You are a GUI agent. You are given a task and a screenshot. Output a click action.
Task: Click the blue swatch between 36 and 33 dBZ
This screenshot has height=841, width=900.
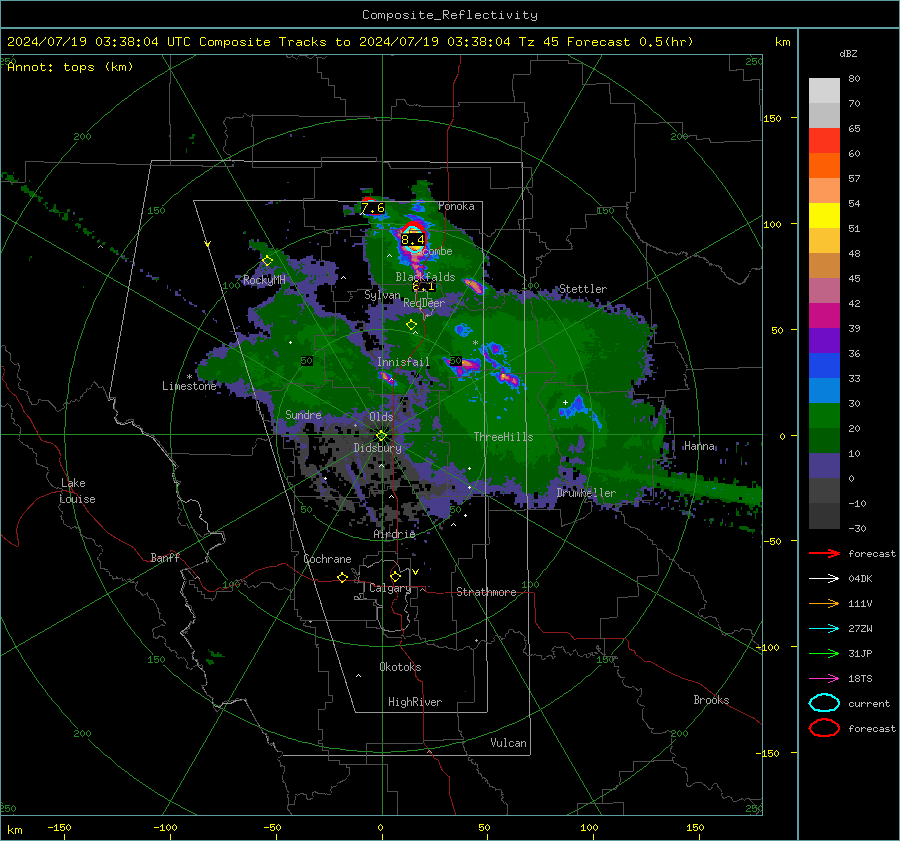(824, 366)
